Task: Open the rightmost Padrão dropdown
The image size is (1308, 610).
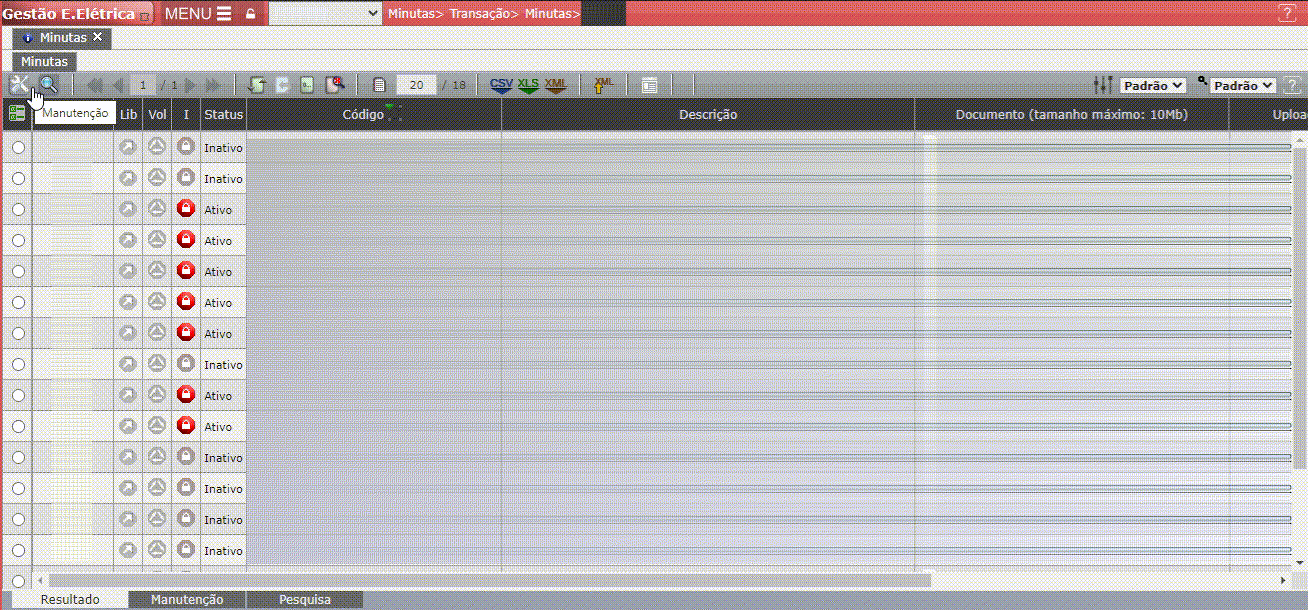Action: [x=1242, y=86]
